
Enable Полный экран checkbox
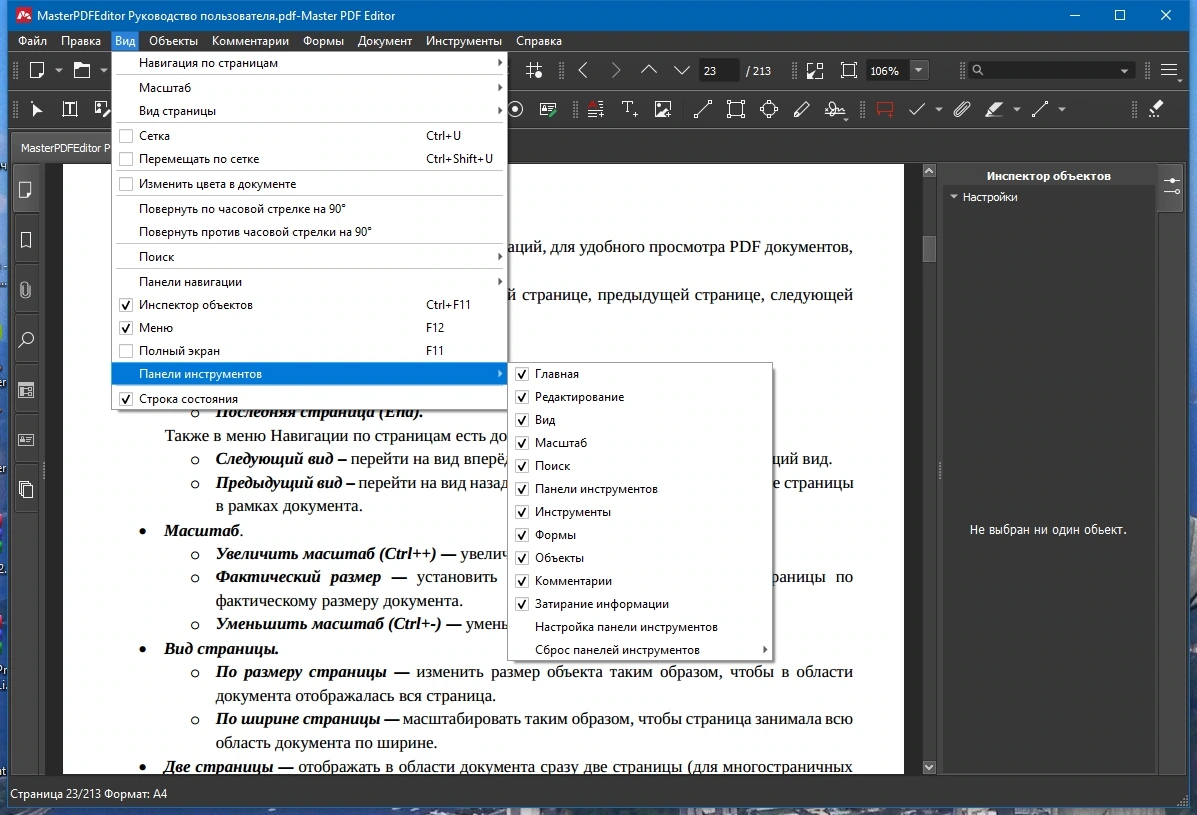(x=127, y=351)
